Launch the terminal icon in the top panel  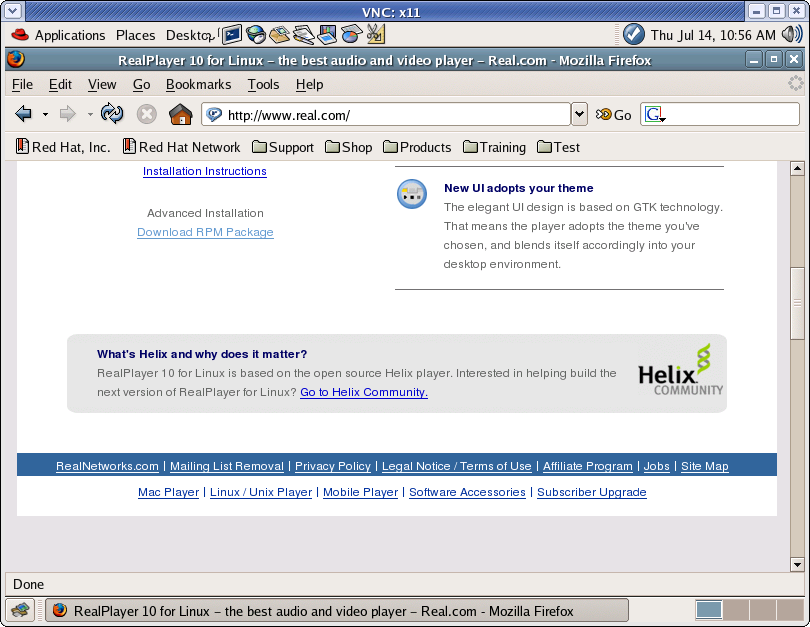coord(232,35)
